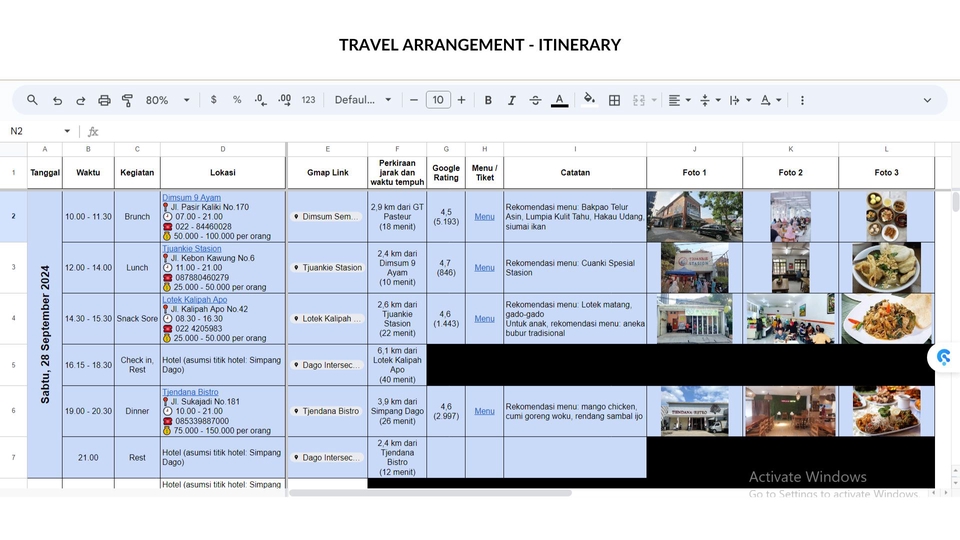Decrease font size with minus button

click(x=414, y=100)
